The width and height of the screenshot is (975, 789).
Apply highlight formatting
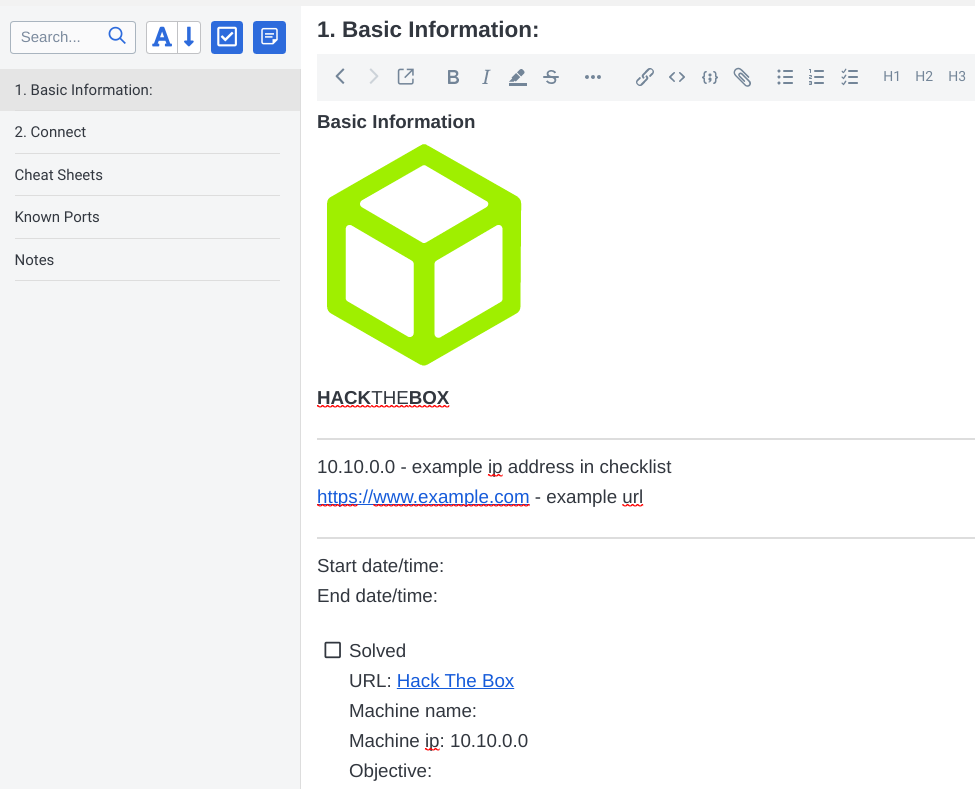tap(517, 77)
